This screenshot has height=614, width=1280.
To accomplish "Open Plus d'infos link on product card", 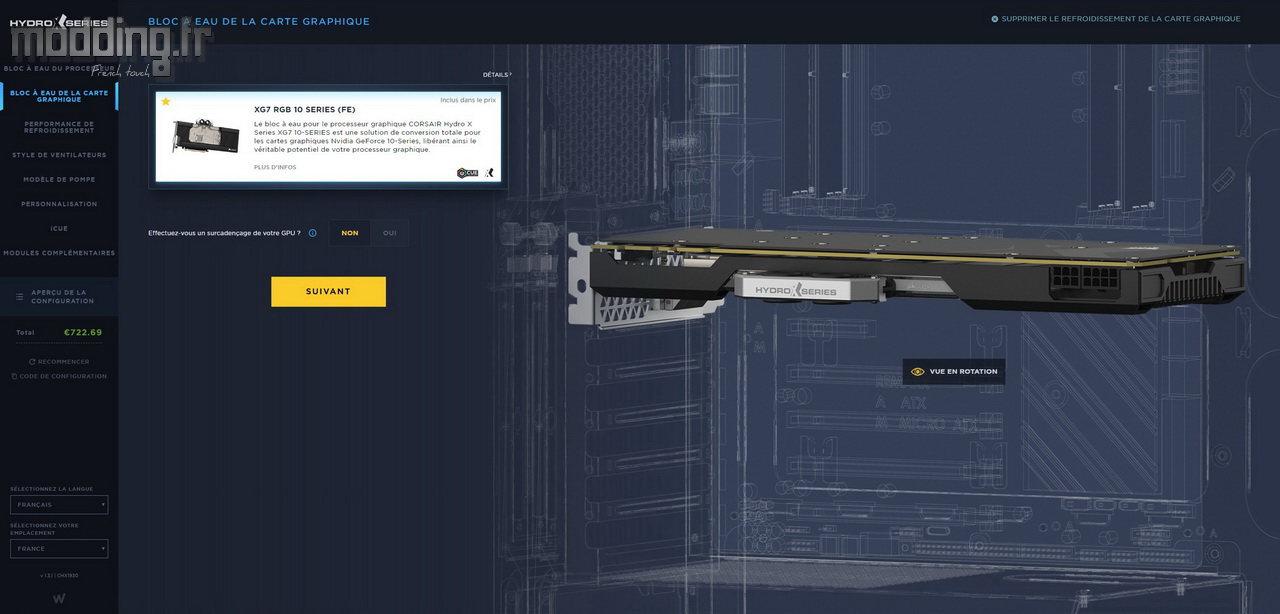I will pyautogui.click(x=275, y=168).
